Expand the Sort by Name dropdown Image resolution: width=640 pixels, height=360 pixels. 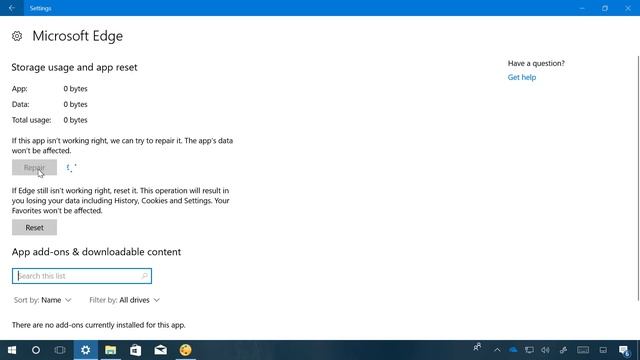click(x=42, y=300)
